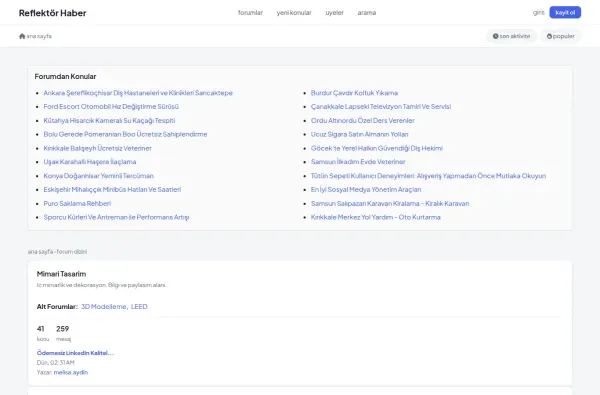The image size is (600, 395).
Task: Open the Mimari Tasarım forum
Action: point(61,274)
